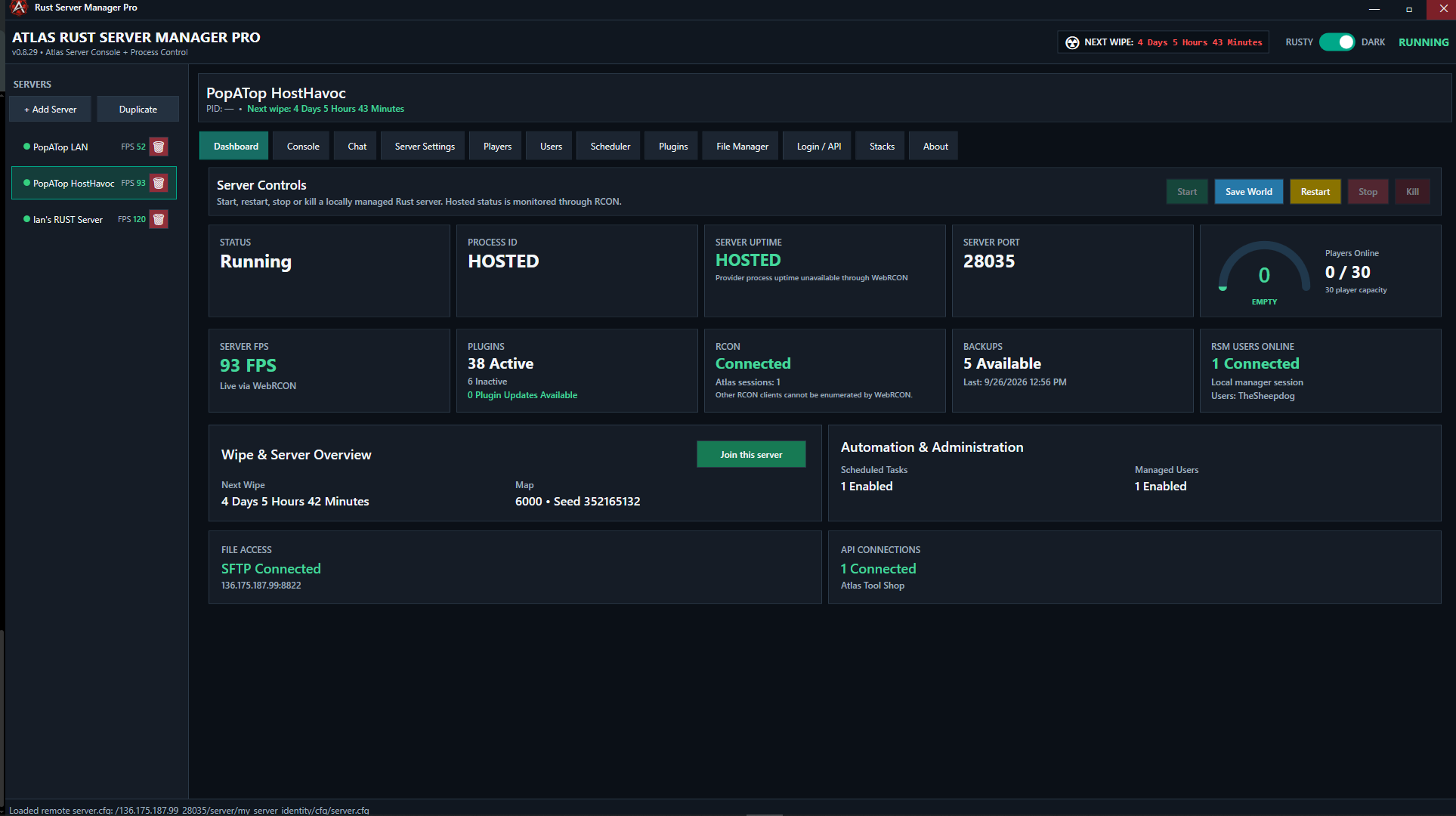Click RCON 'Connected' status text
Screen dimensions: 1456x816
753,363
